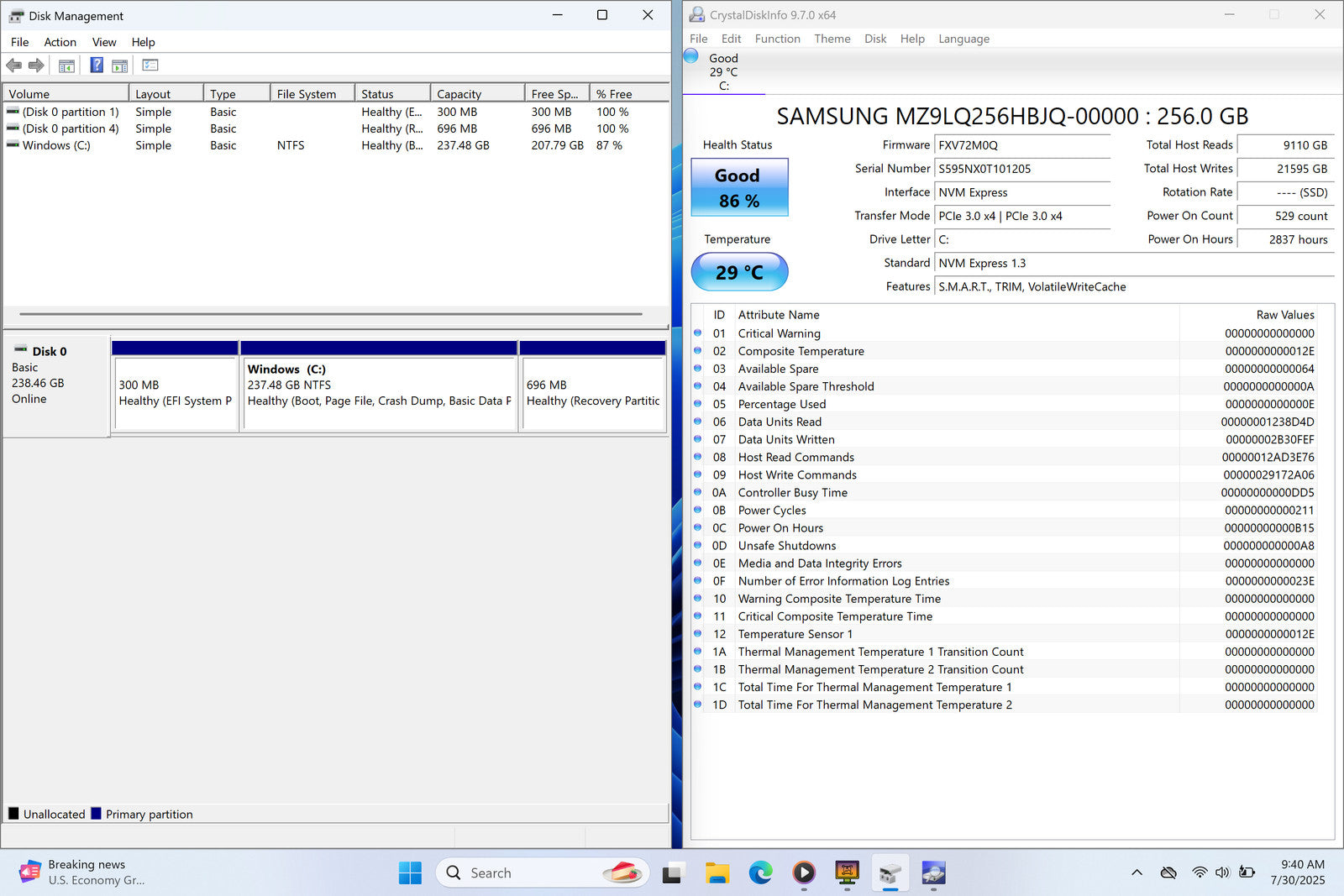The width and height of the screenshot is (1344, 896).
Task: Open View menu in Disk Management
Action: 104,42
